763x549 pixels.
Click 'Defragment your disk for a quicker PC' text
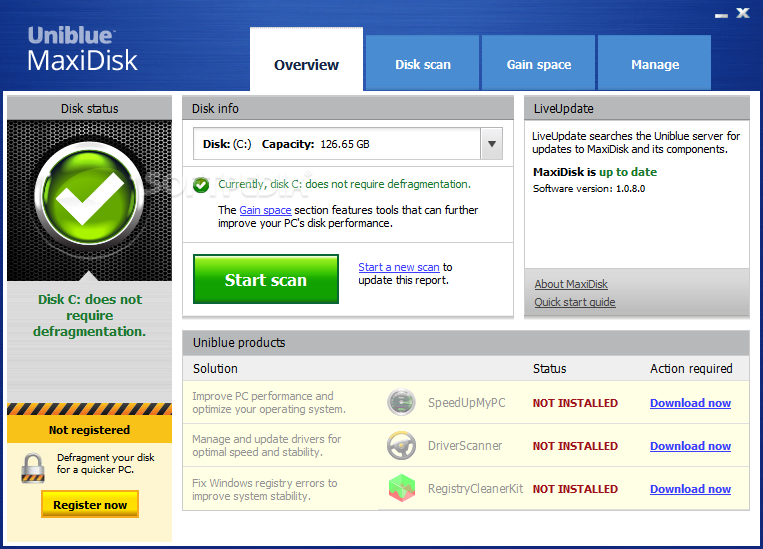(106, 463)
